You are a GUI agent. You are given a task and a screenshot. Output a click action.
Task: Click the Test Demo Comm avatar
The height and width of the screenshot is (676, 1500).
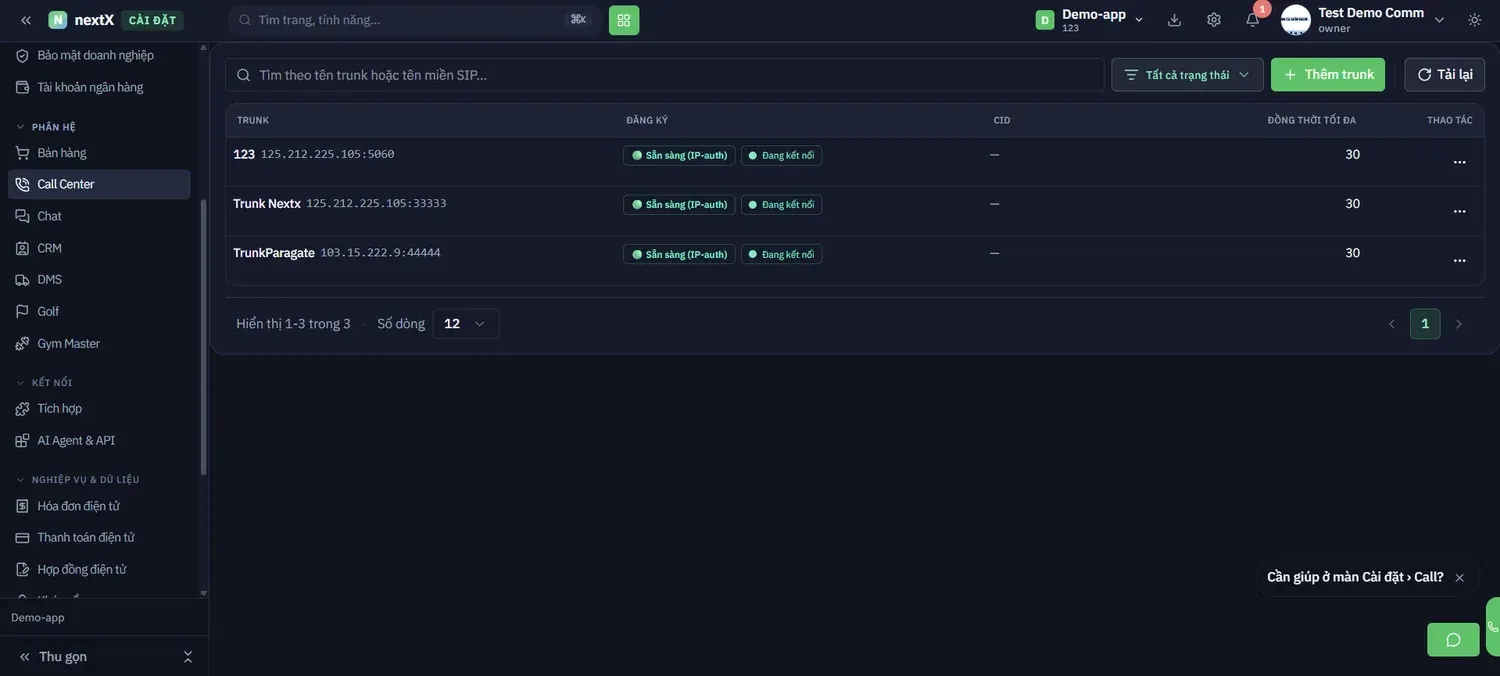[x=1296, y=20]
